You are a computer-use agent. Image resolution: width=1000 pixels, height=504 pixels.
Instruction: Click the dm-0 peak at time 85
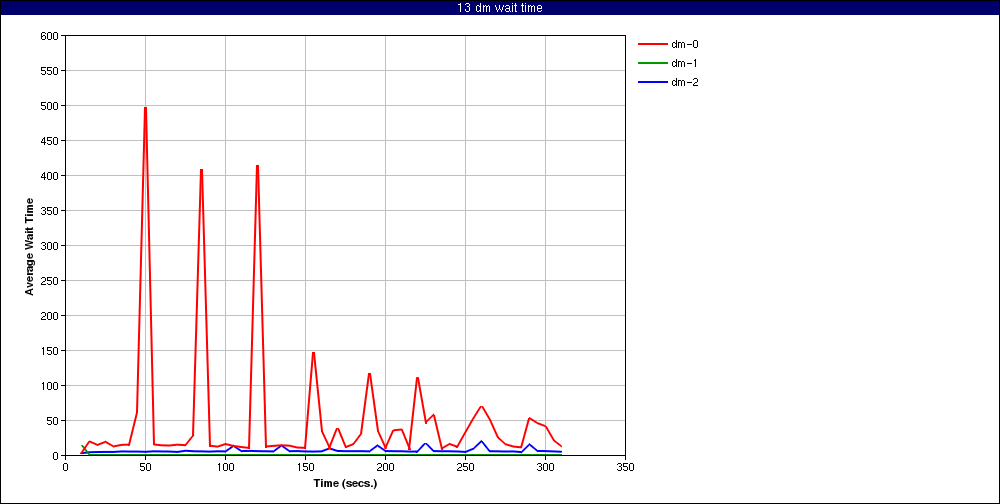coord(202,170)
